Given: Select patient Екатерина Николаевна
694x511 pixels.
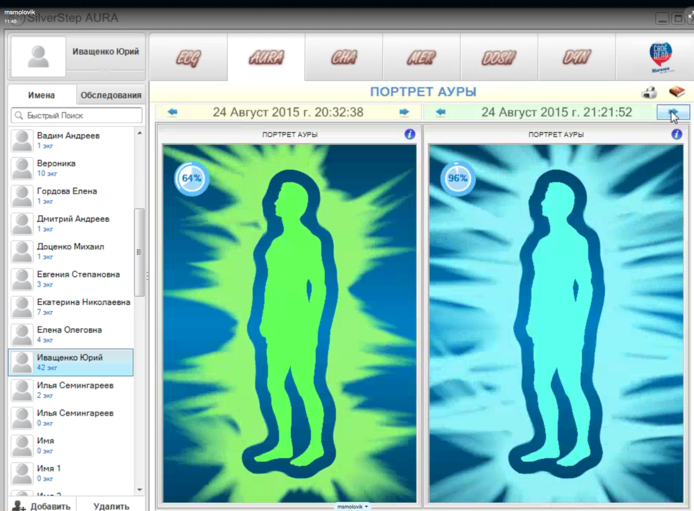Looking at the screenshot, I should click(x=71, y=307).
